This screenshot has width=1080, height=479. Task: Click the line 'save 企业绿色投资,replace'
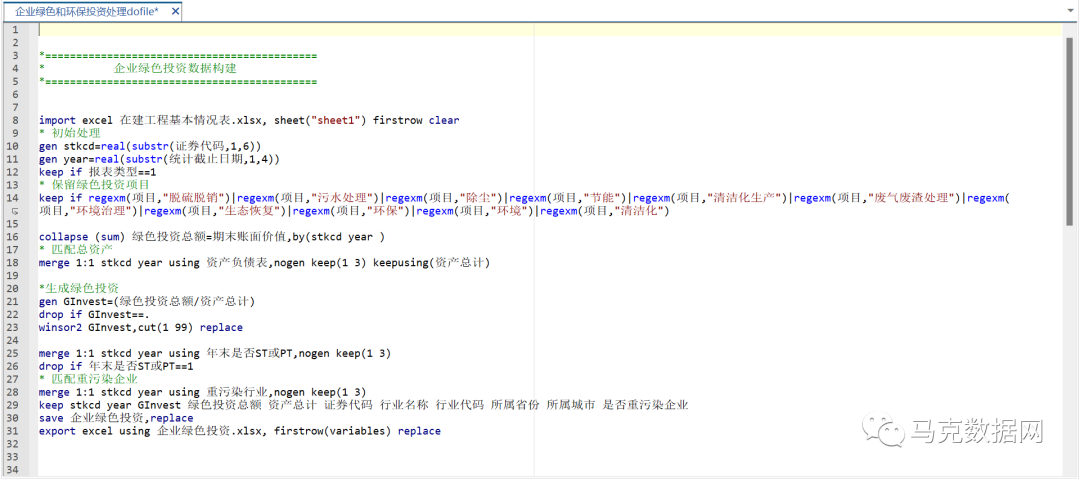(x=116, y=418)
